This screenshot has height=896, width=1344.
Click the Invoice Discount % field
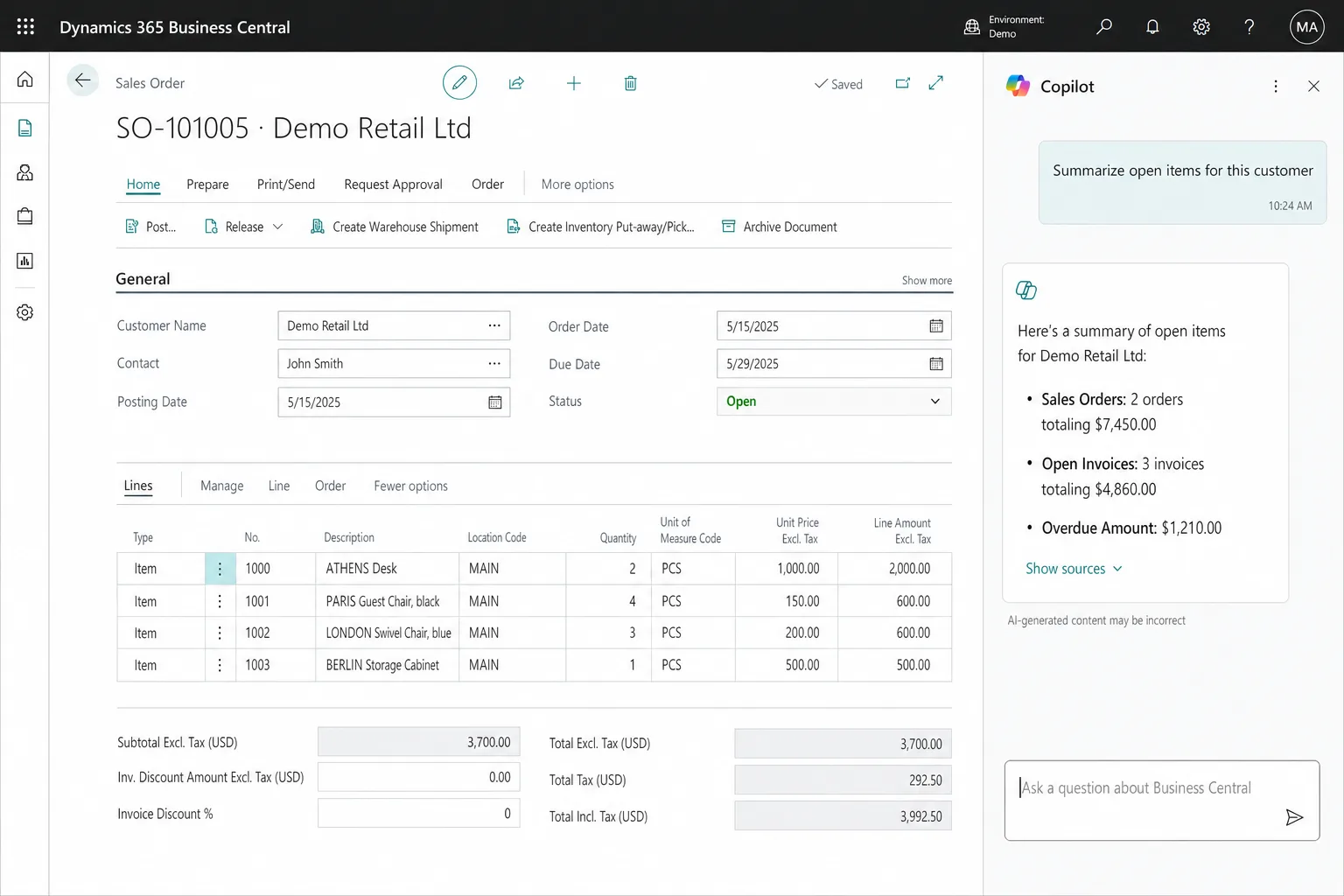click(x=419, y=813)
